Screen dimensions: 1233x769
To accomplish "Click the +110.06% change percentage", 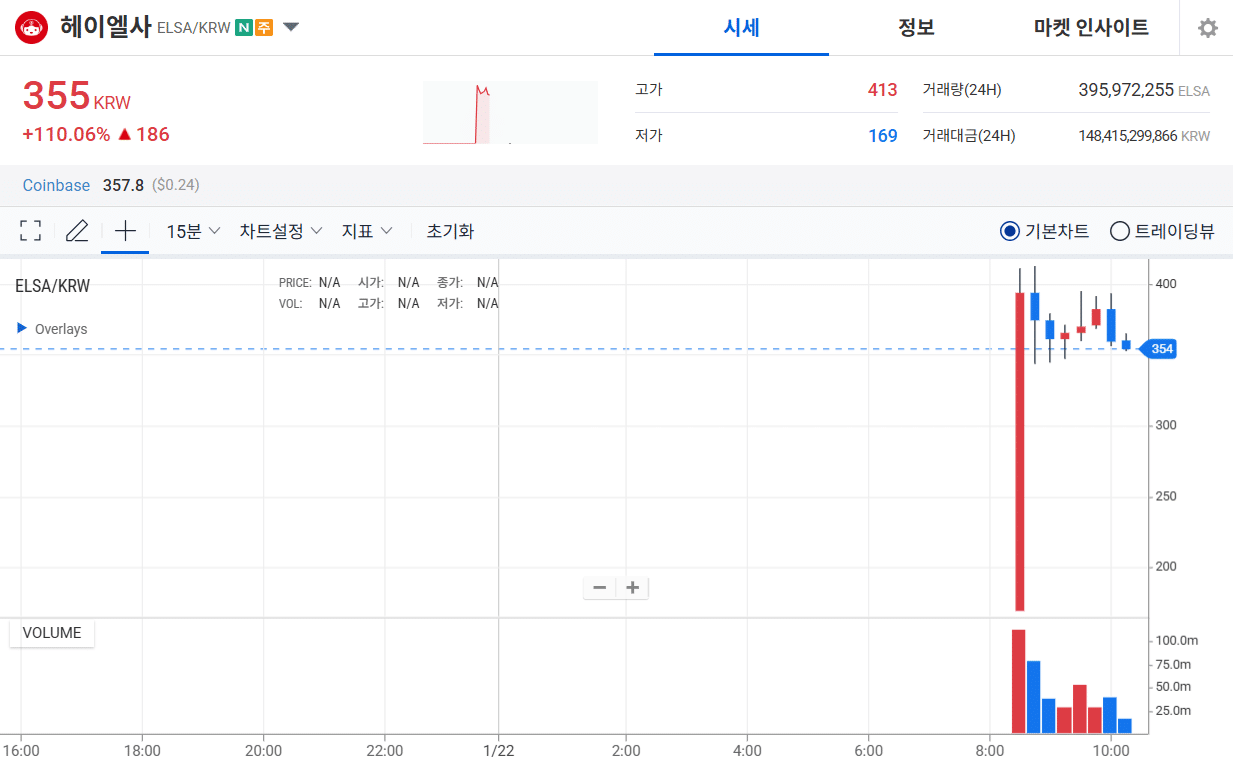I will tap(66, 134).
